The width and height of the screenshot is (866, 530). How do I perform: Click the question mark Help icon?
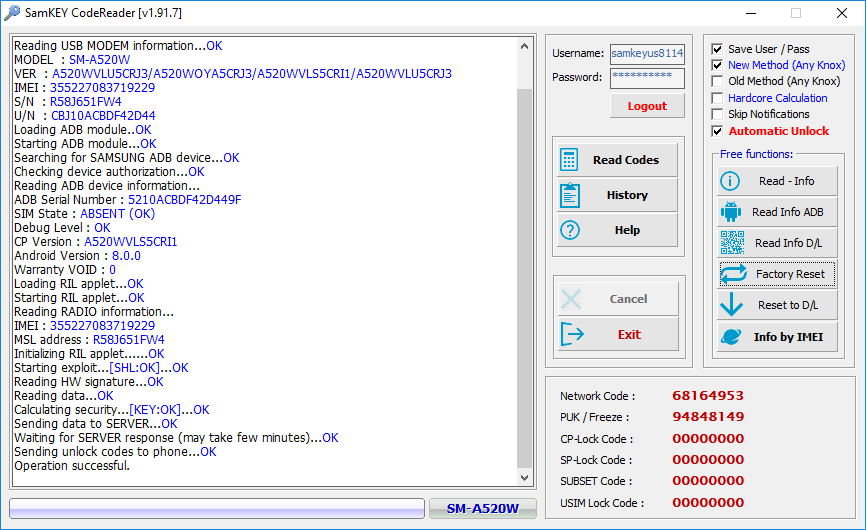570,230
